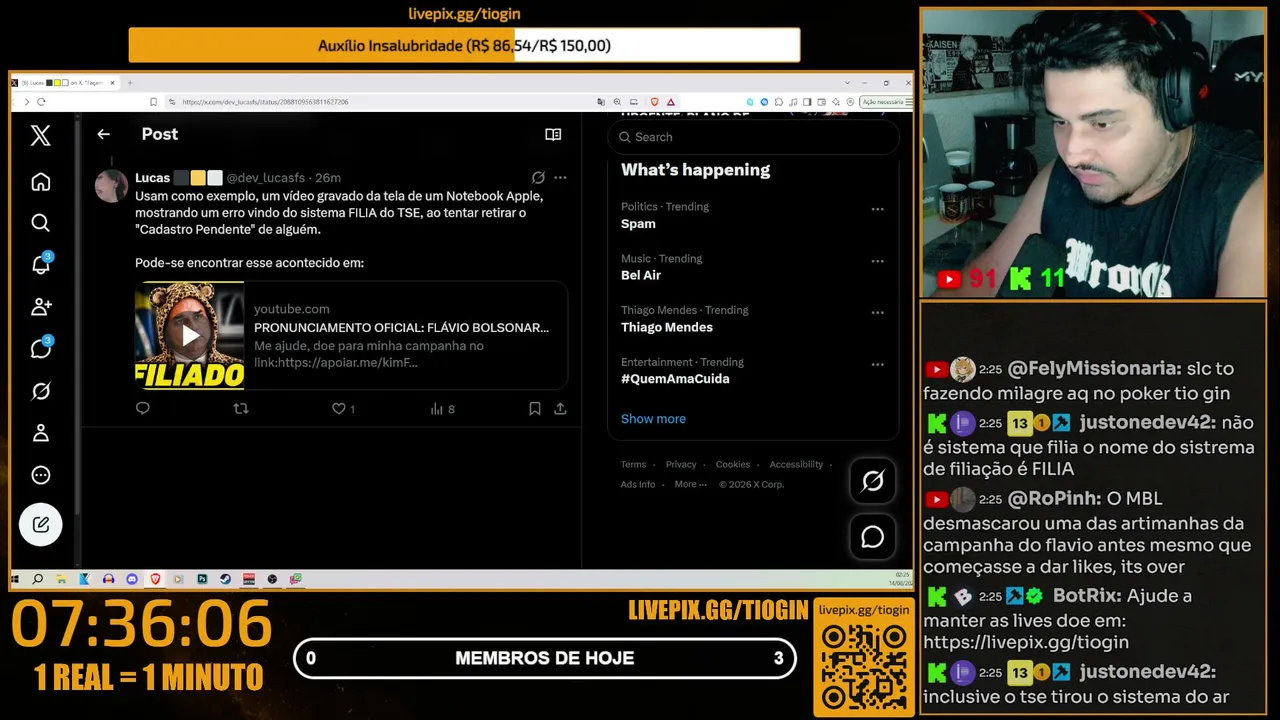Image resolution: width=1280 pixels, height=720 pixels.
Task: Reply to Lucas's post
Action: coord(143,408)
